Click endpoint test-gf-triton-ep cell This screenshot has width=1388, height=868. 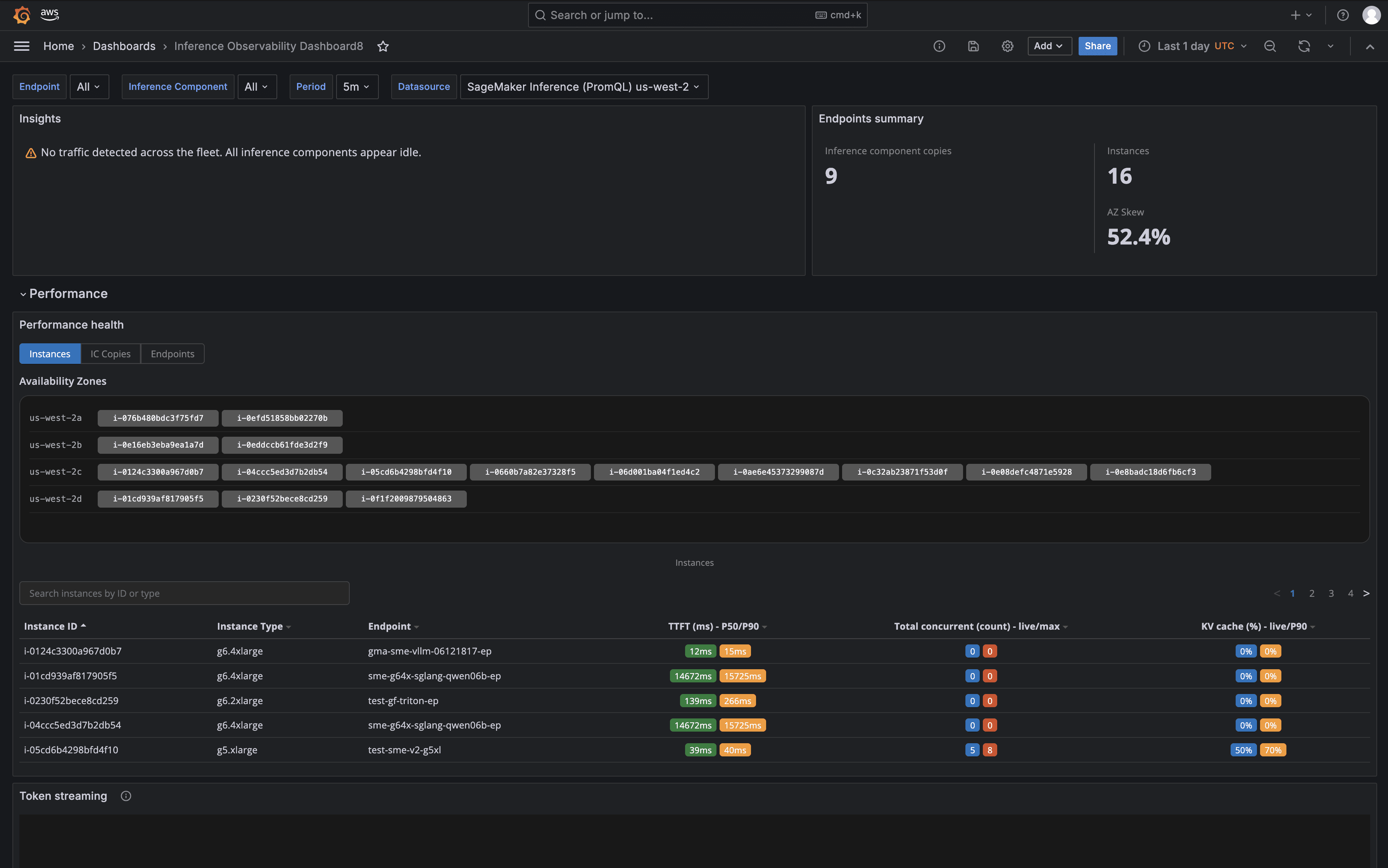click(403, 700)
